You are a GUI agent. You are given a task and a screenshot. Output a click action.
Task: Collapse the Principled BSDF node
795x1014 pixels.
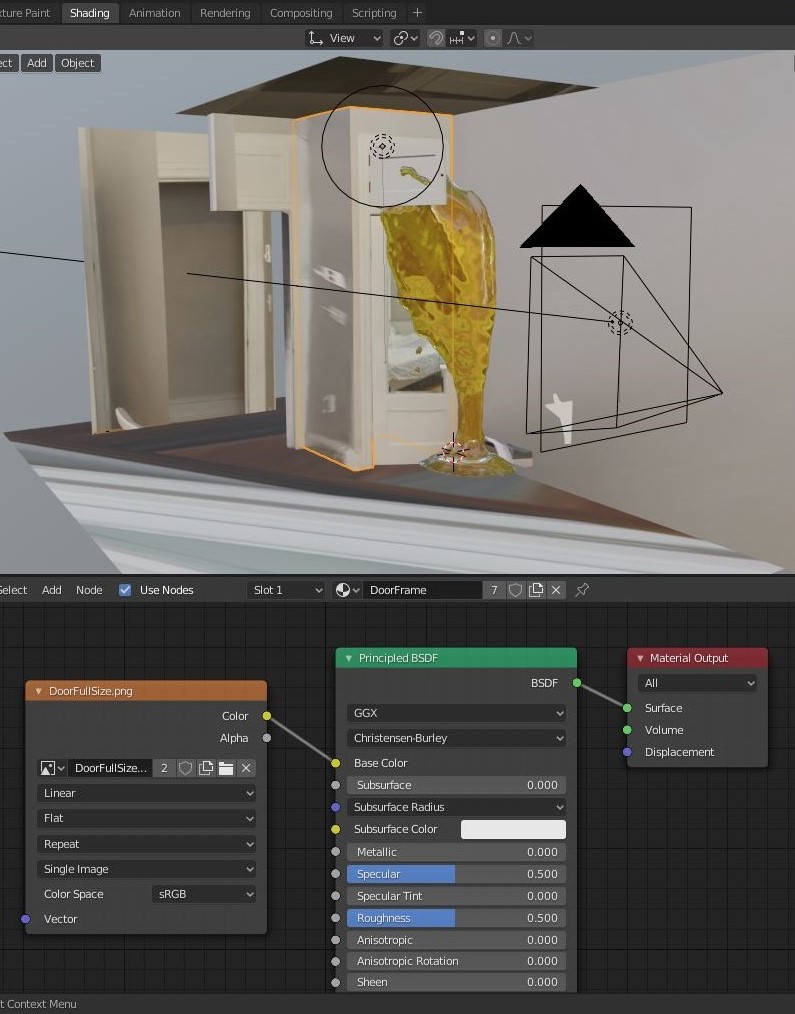click(348, 658)
